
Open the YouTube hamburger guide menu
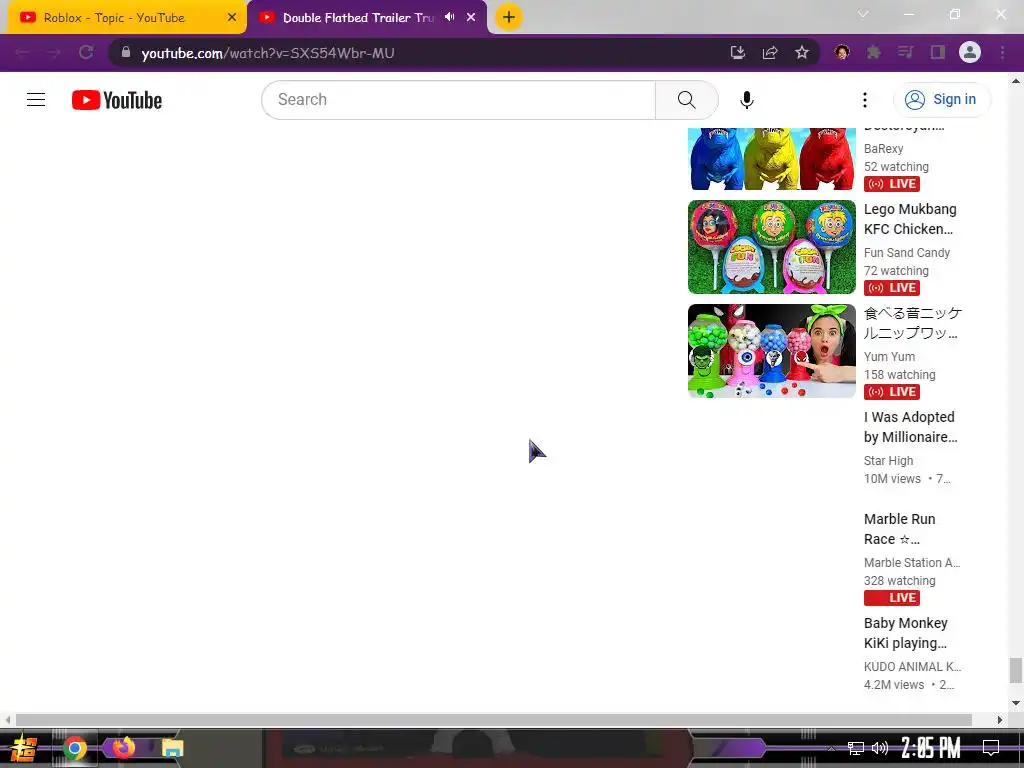click(36, 99)
